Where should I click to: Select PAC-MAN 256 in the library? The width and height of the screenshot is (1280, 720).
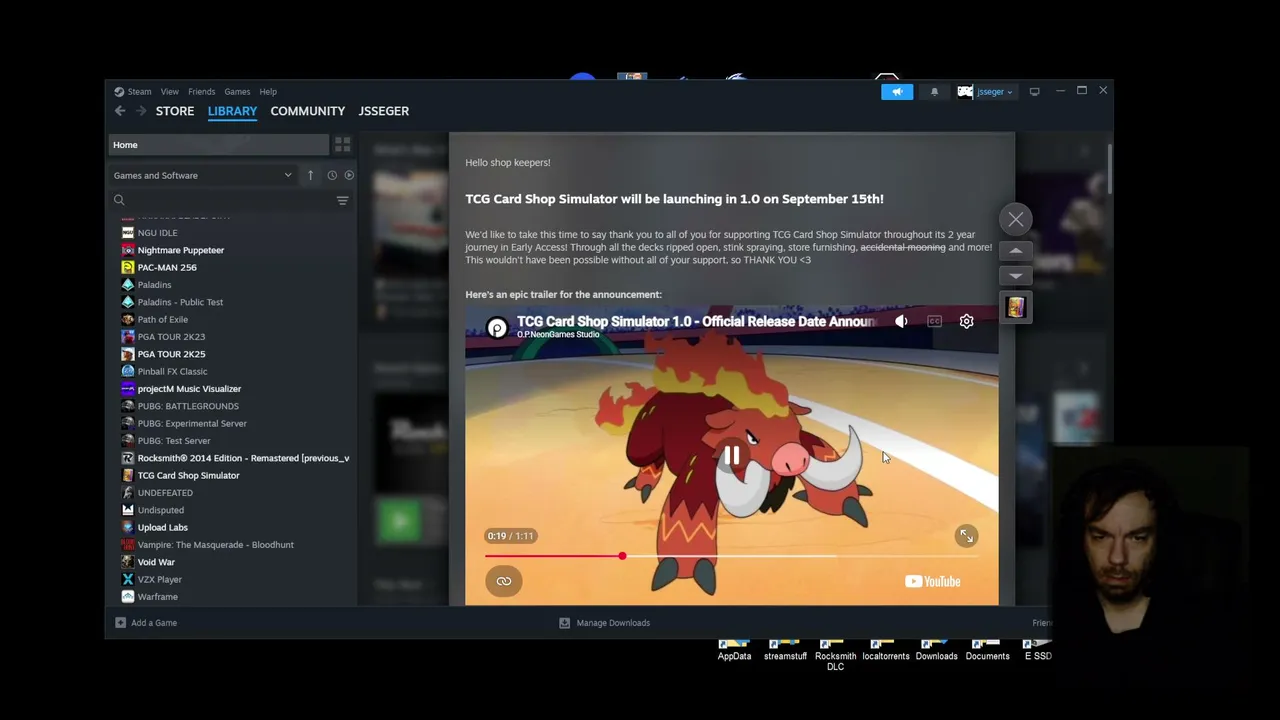tap(167, 267)
